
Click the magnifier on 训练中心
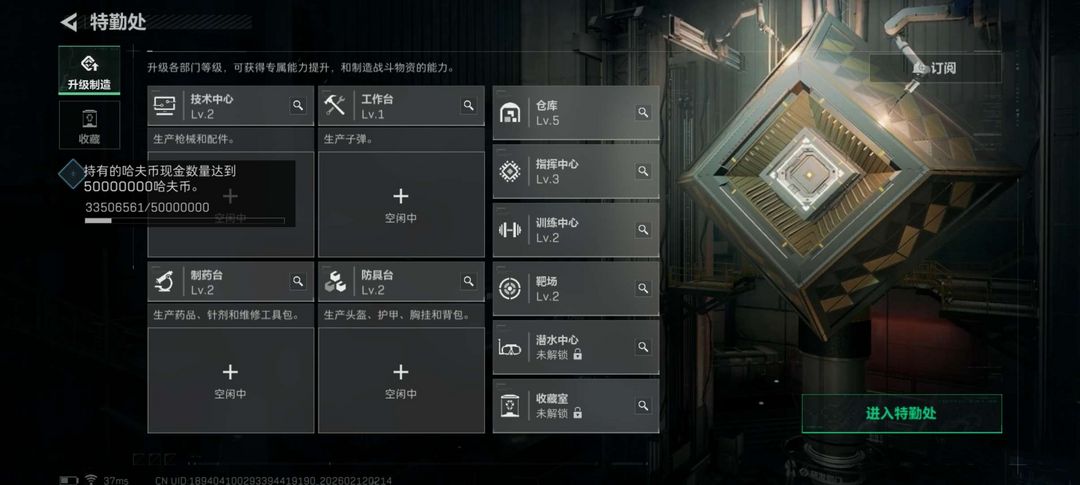pos(643,229)
